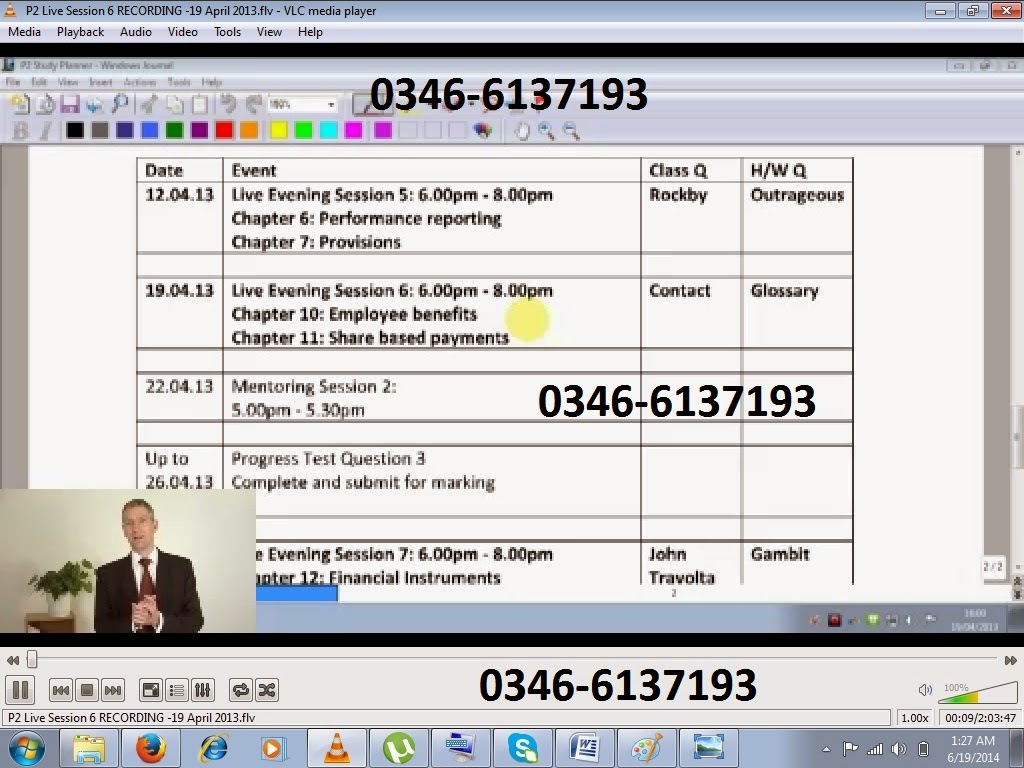Open the Media menu
The height and width of the screenshot is (768, 1024).
(x=24, y=32)
